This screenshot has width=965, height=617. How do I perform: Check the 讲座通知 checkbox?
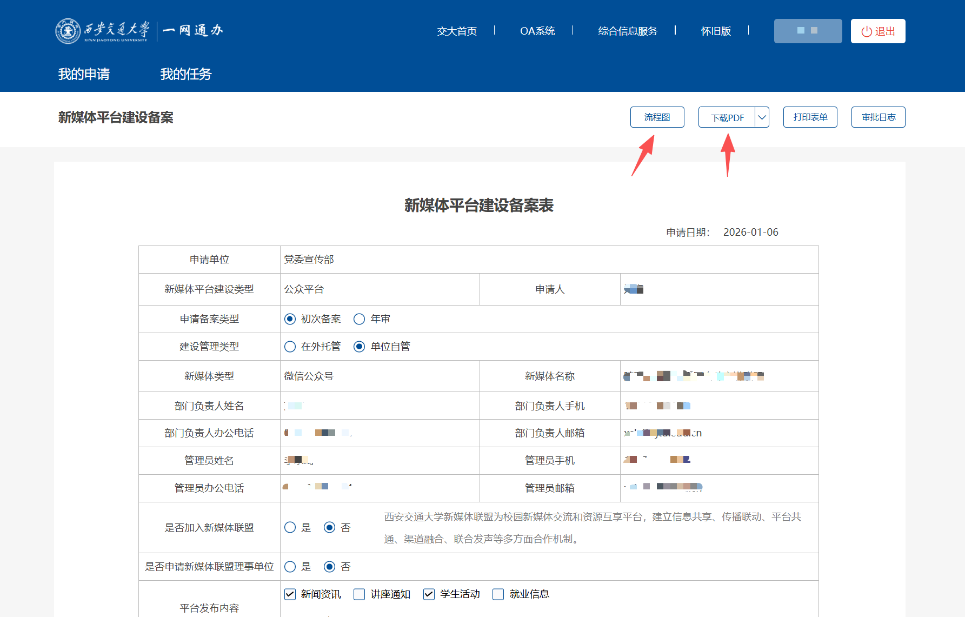360,594
